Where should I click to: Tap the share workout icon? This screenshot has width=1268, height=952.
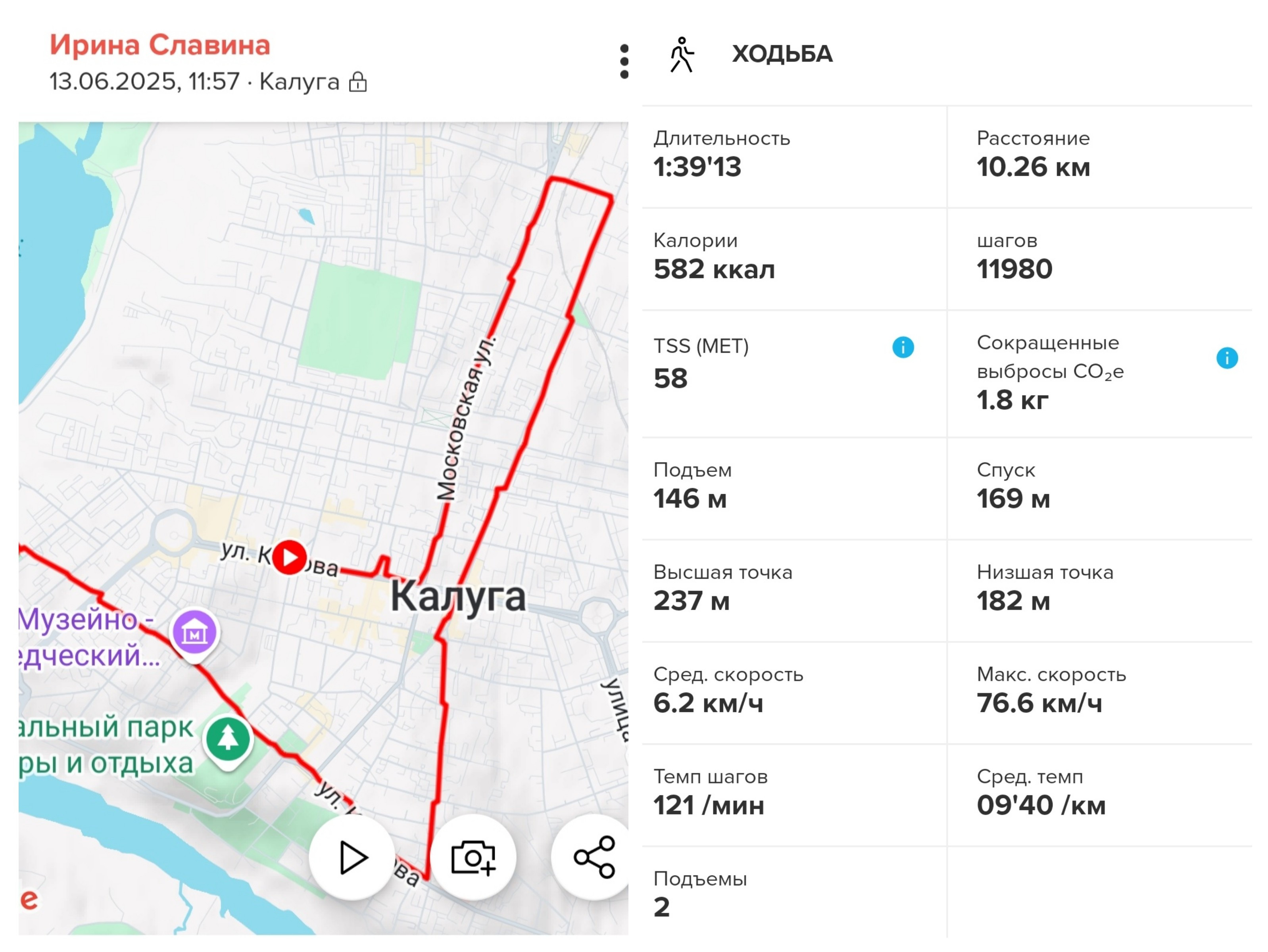click(x=594, y=858)
